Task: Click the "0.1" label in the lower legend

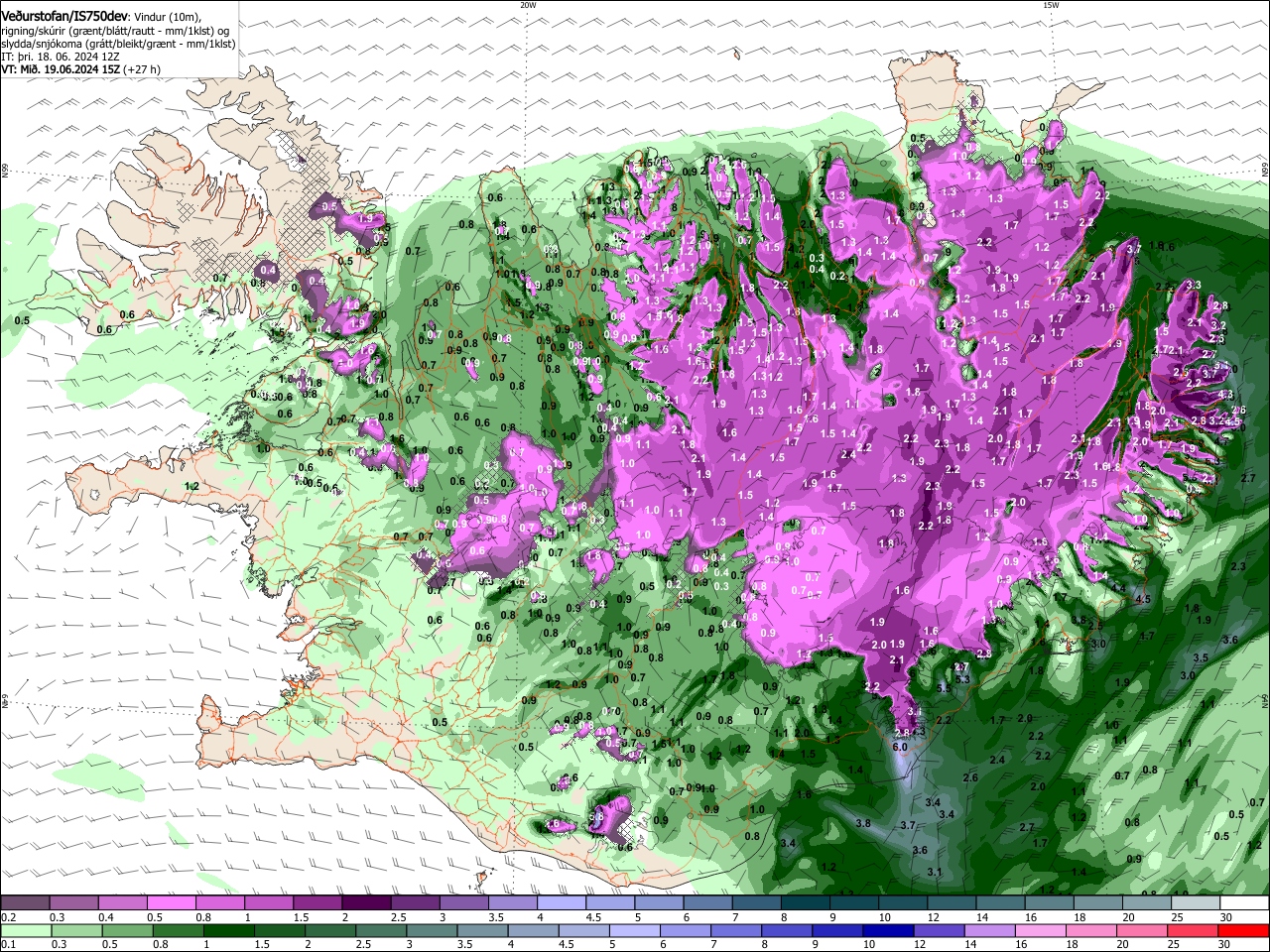Action: click(x=8, y=944)
